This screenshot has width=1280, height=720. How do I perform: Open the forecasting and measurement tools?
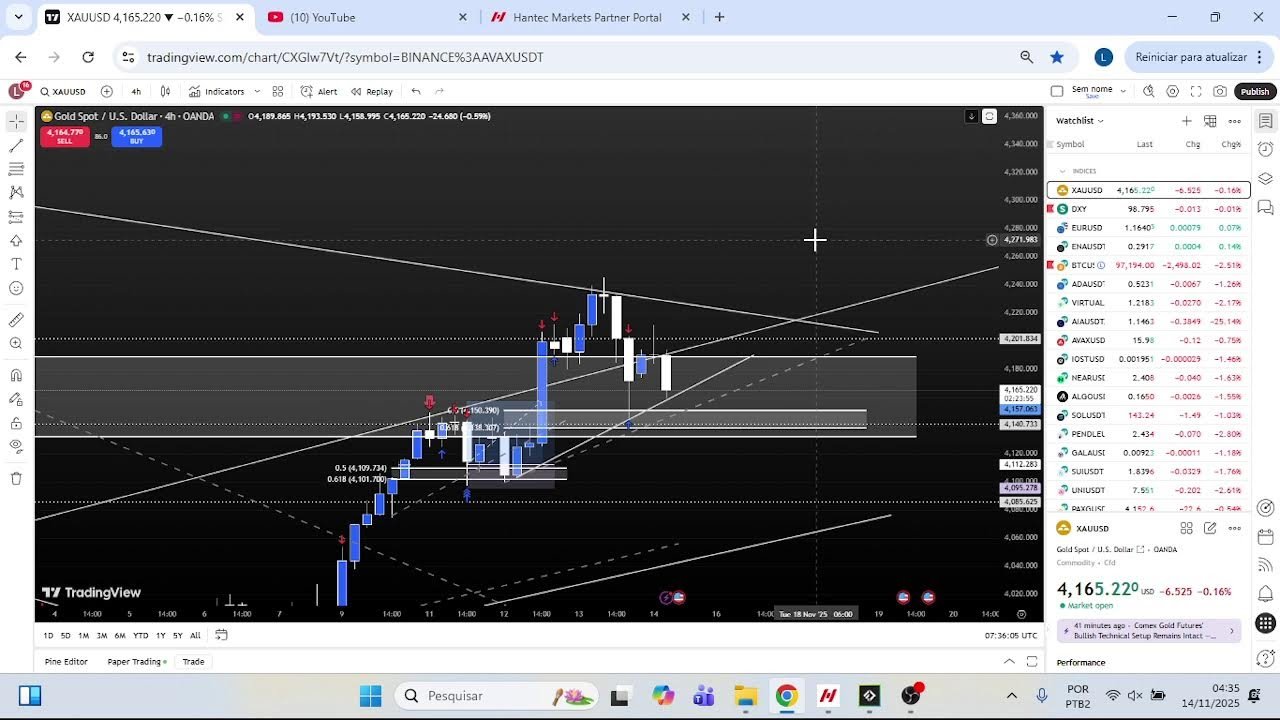tap(16, 216)
